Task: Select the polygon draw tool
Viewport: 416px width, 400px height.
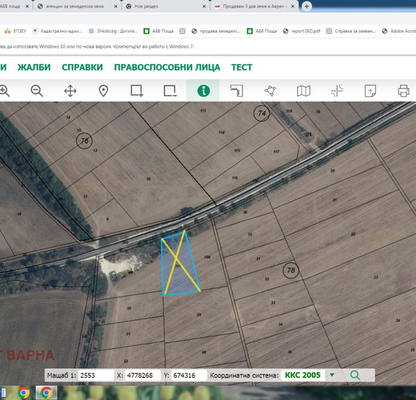Action: tap(270, 91)
